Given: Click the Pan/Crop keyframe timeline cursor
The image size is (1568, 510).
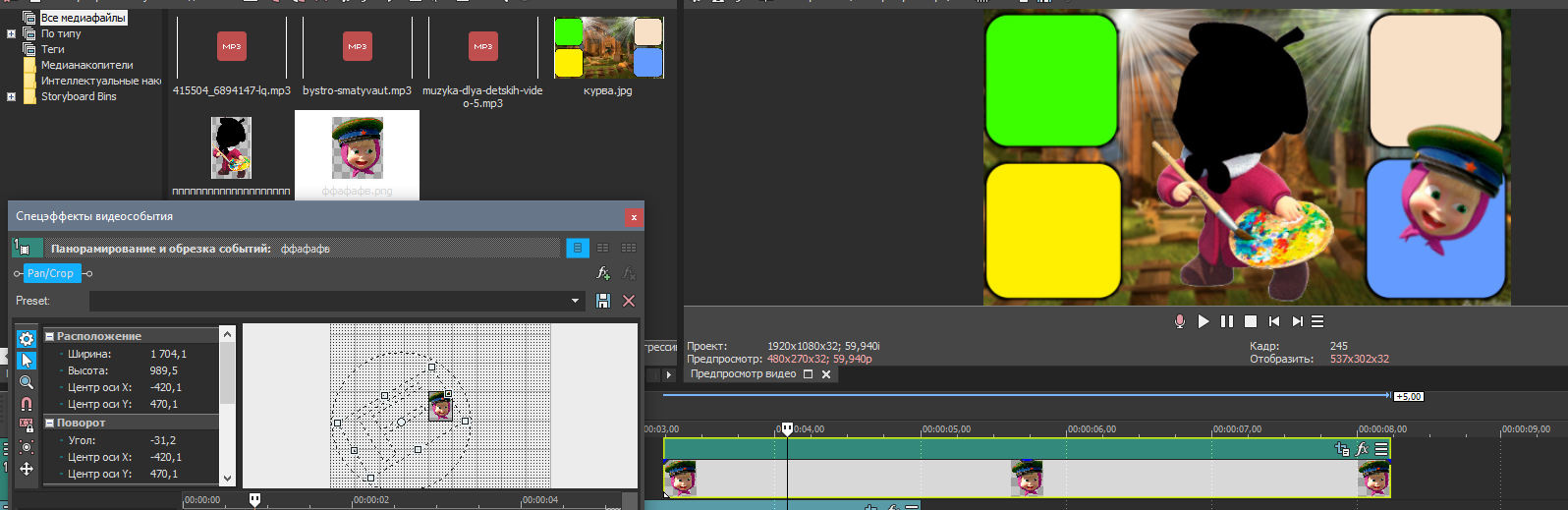Looking at the screenshot, I should [254, 500].
